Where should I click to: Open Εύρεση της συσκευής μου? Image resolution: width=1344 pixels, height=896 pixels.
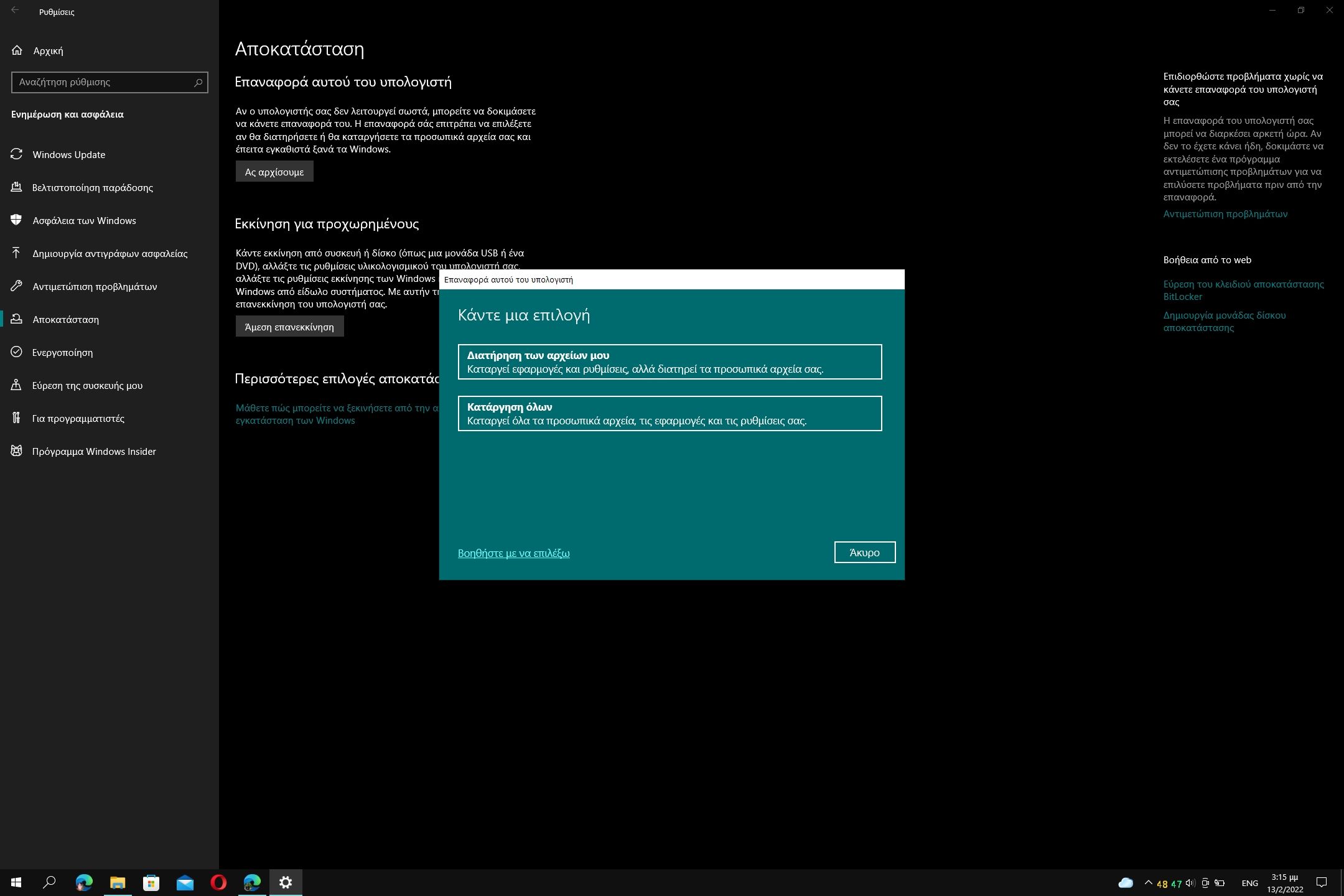click(x=88, y=385)
